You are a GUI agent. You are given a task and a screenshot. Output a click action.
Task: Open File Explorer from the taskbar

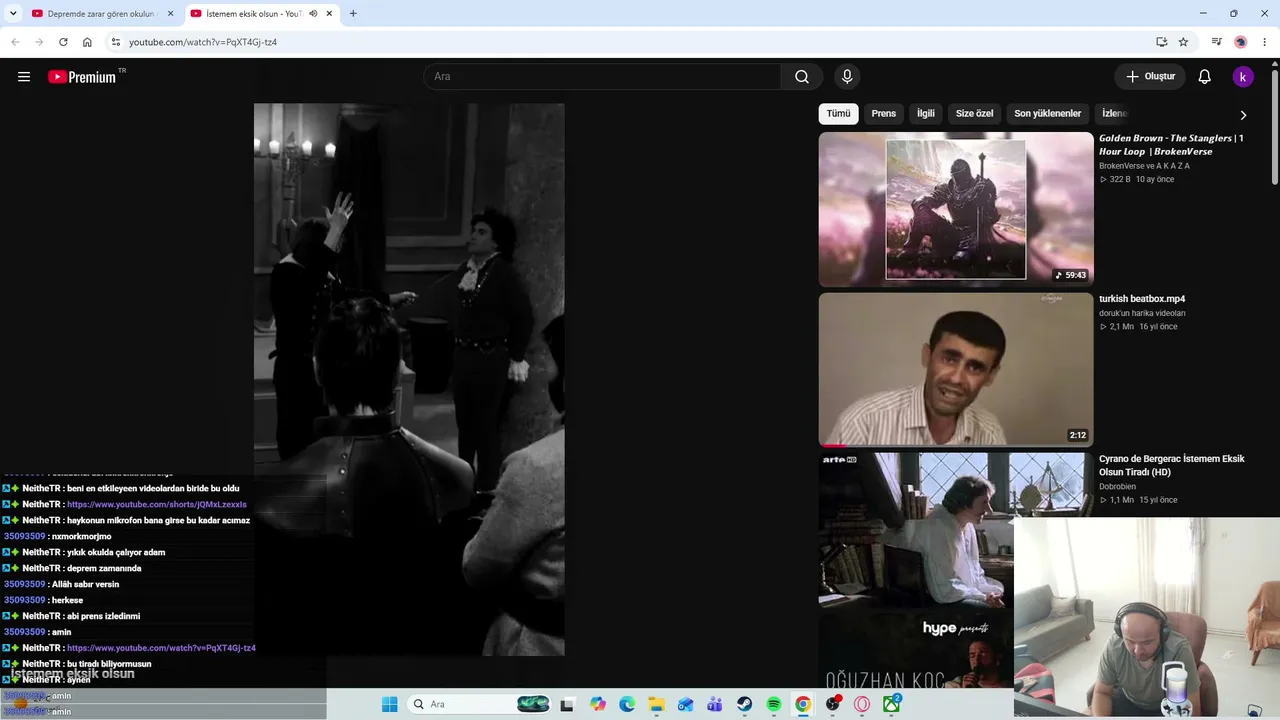pos(656,704)
